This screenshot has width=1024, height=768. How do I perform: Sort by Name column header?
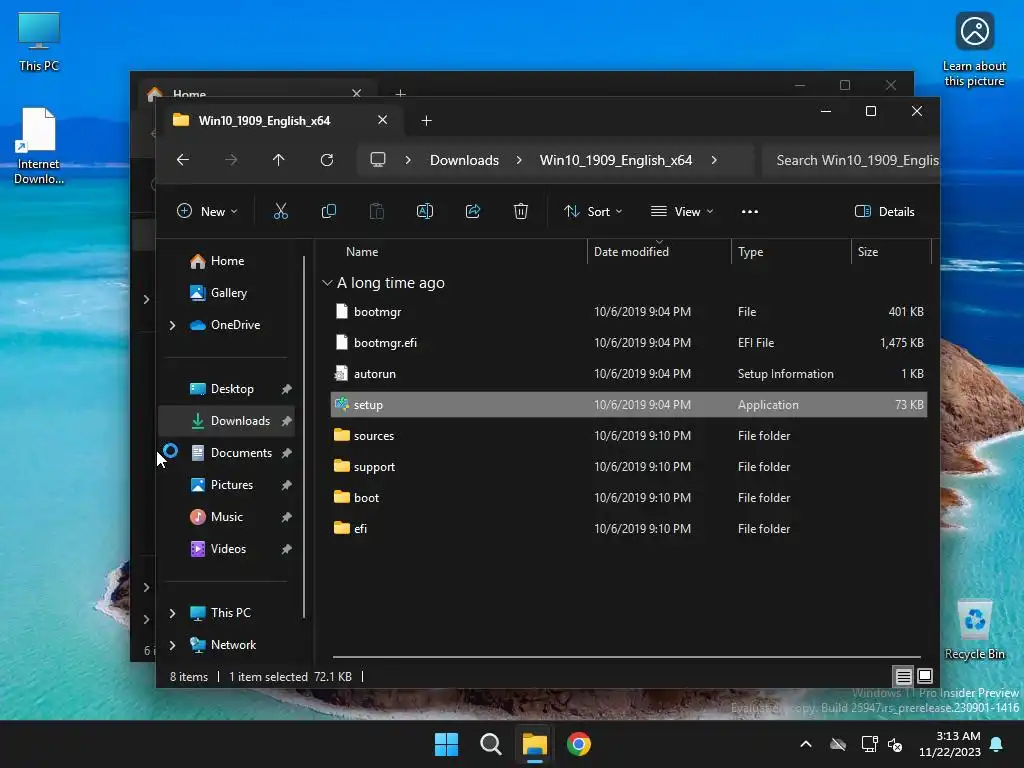click(x=362, y=251)
